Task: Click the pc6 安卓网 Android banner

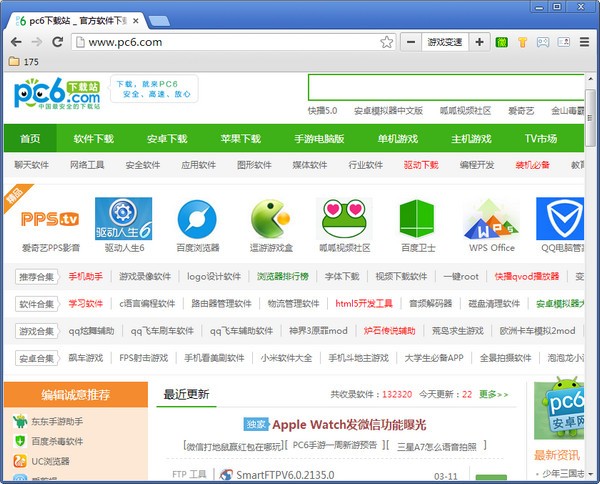Action: coord(559,408)
